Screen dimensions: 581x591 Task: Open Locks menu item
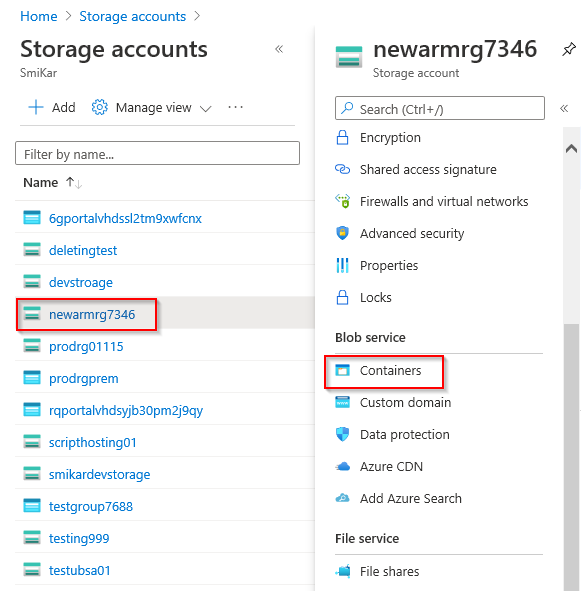click(x=376, y=298)
